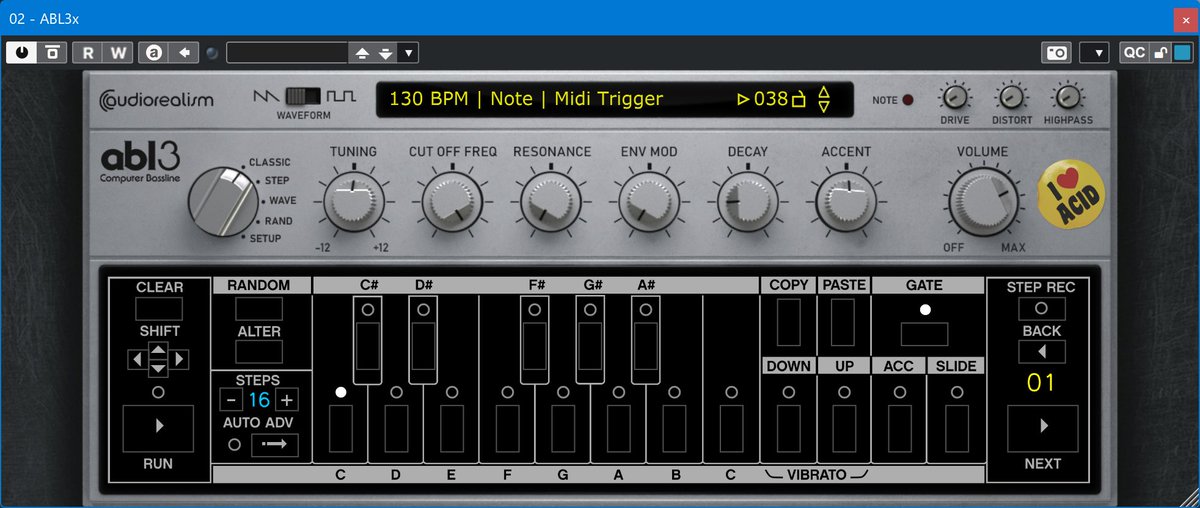The image size is (1200, 508).
Task: Toggle the GATE button
Action: 924,333
